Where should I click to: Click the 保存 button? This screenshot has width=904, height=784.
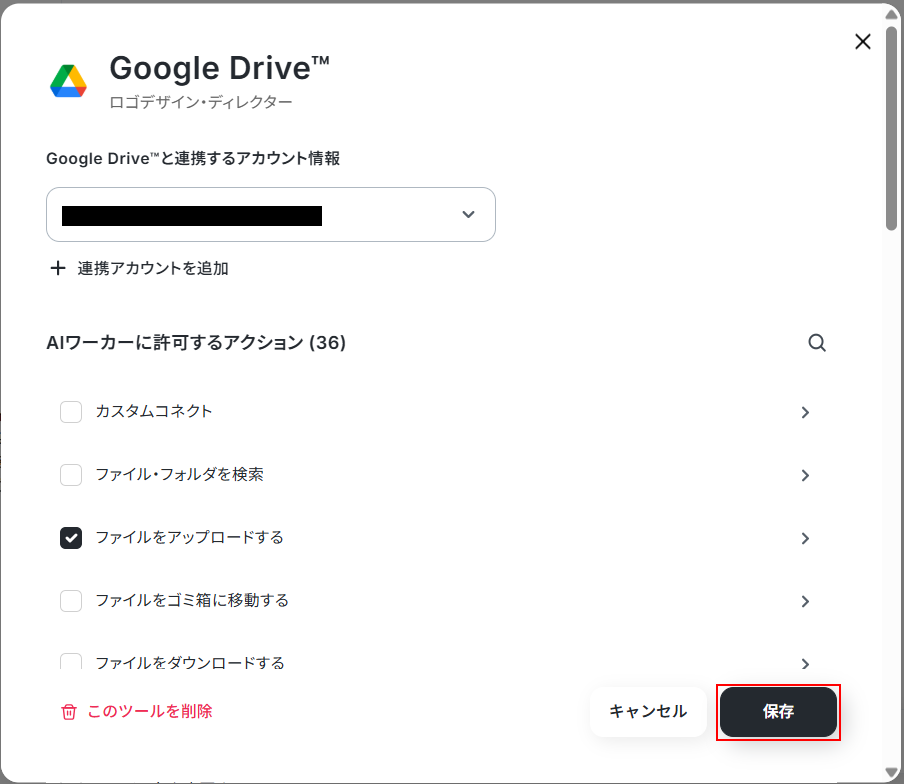(x=778, y=712)
